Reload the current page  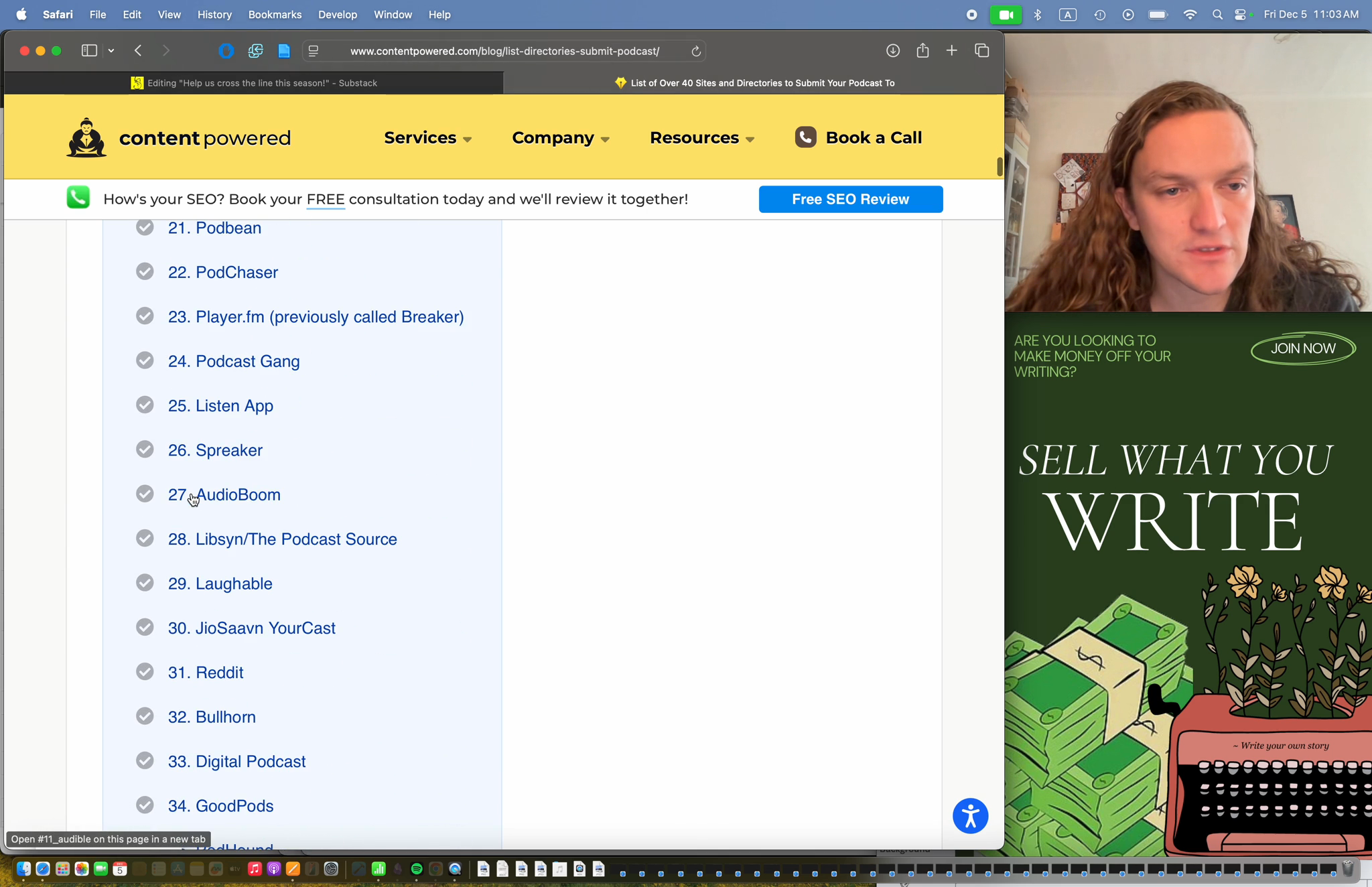(x=696, y=51)
